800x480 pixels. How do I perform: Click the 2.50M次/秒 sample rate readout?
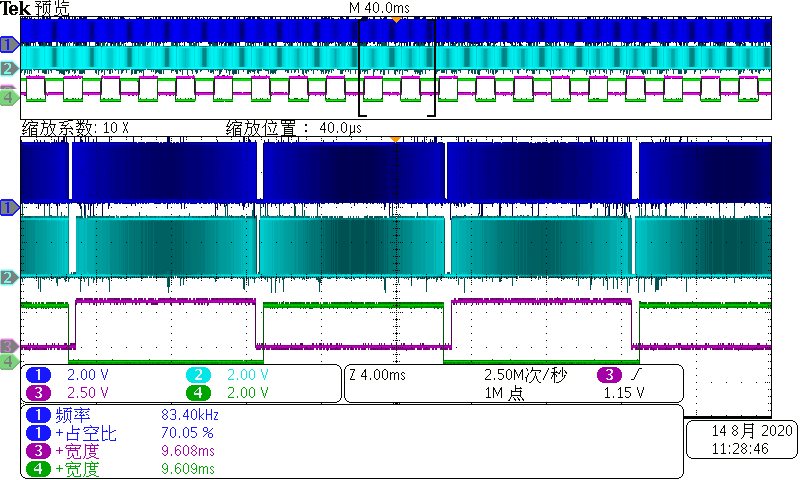coord(525,375)
